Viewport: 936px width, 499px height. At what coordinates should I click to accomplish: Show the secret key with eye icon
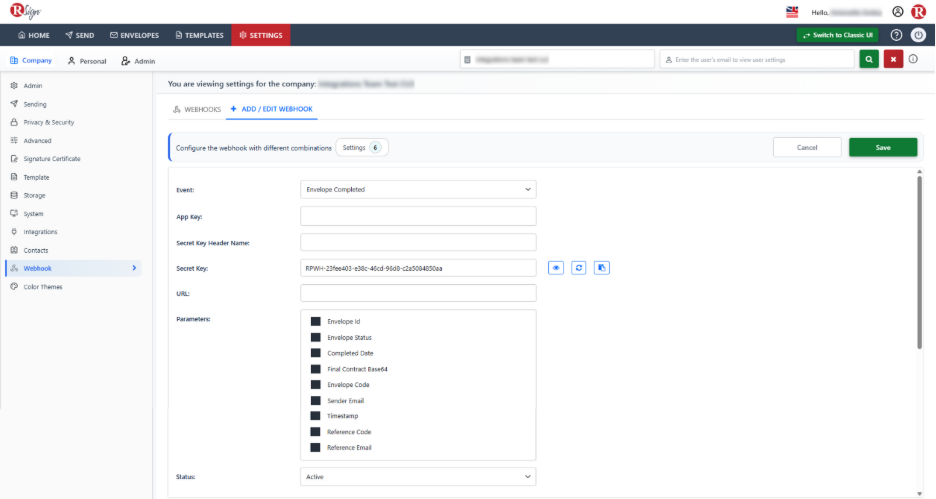(x=556, y=268)
